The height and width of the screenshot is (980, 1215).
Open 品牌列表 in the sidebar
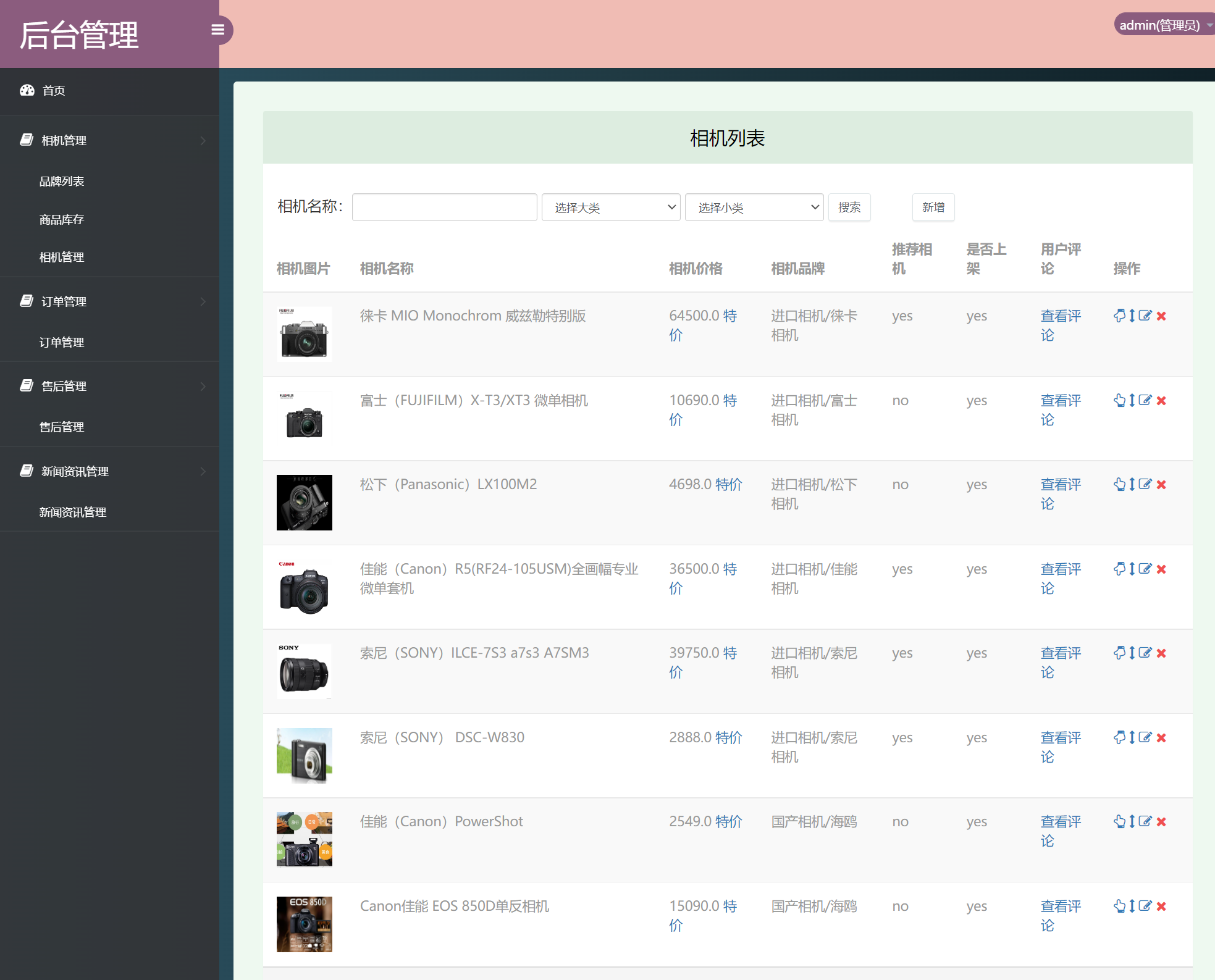click(62, 181)
